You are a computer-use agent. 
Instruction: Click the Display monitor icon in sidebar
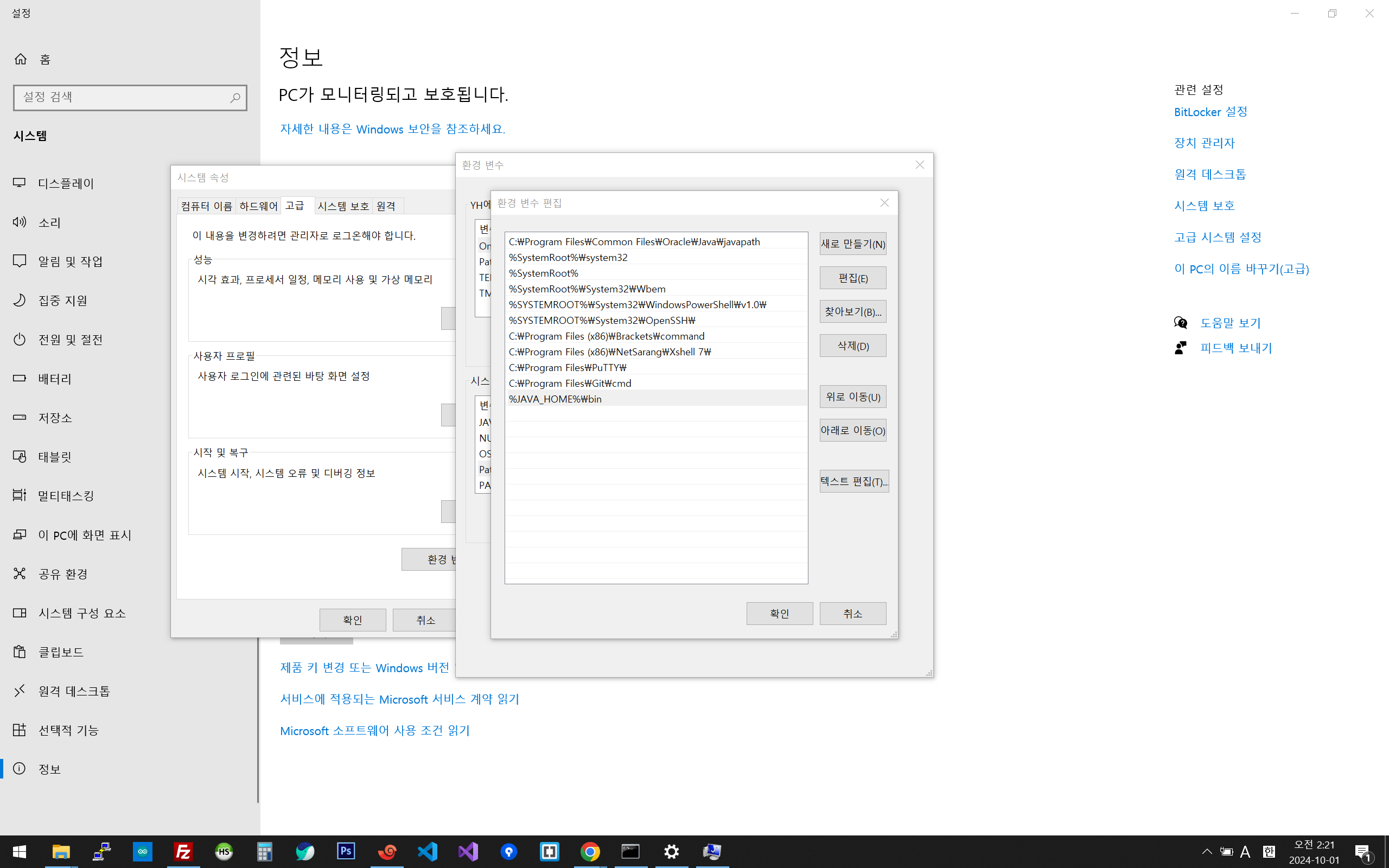tap(20, 183)
